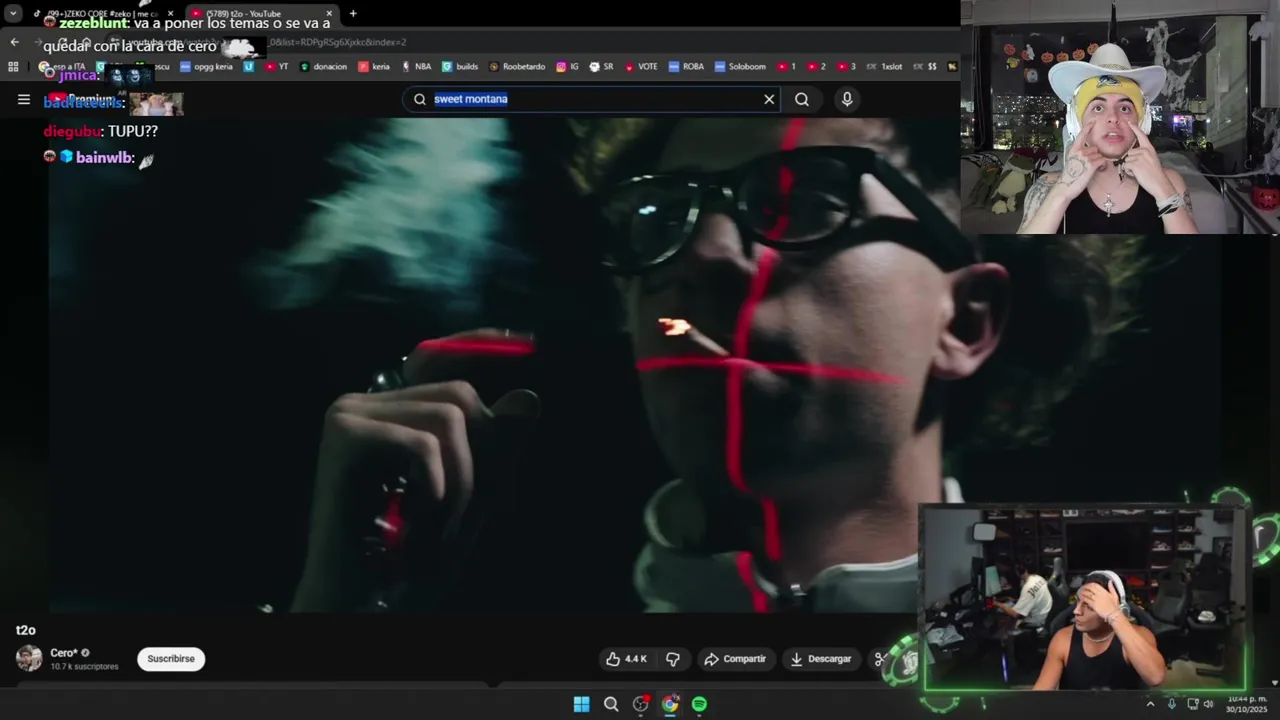Open a new browser tab
This screenshot has width=1280, height=720.
pyautogui.click(x=353, y=14)
